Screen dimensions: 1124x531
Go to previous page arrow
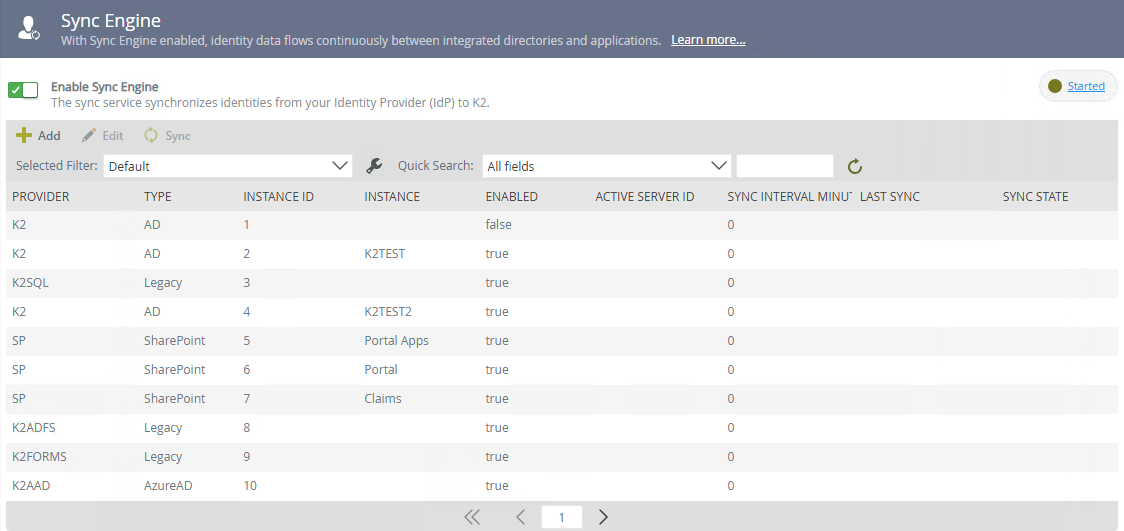[x=521, y=517]
